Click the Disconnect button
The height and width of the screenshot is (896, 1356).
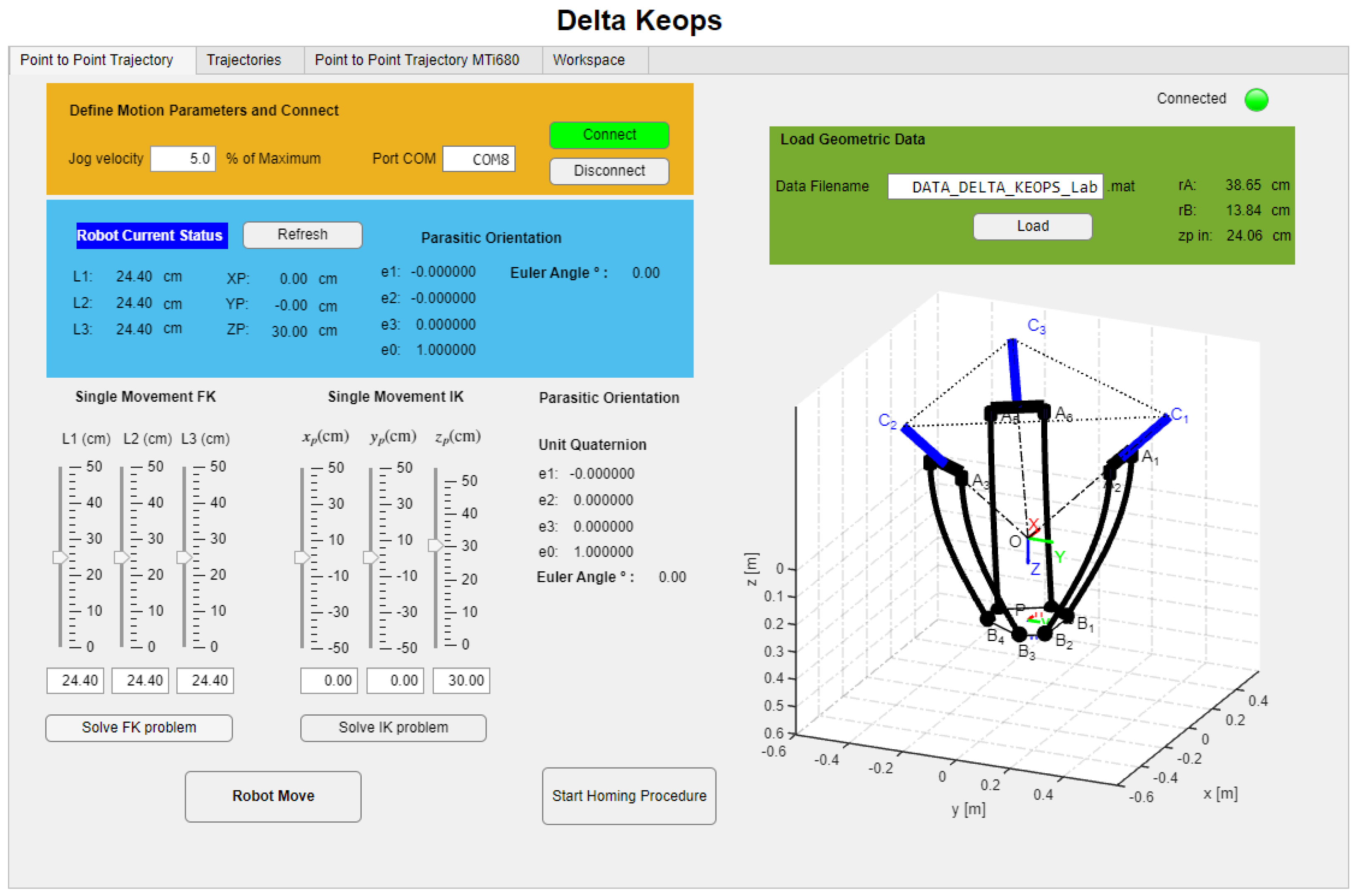609,171
